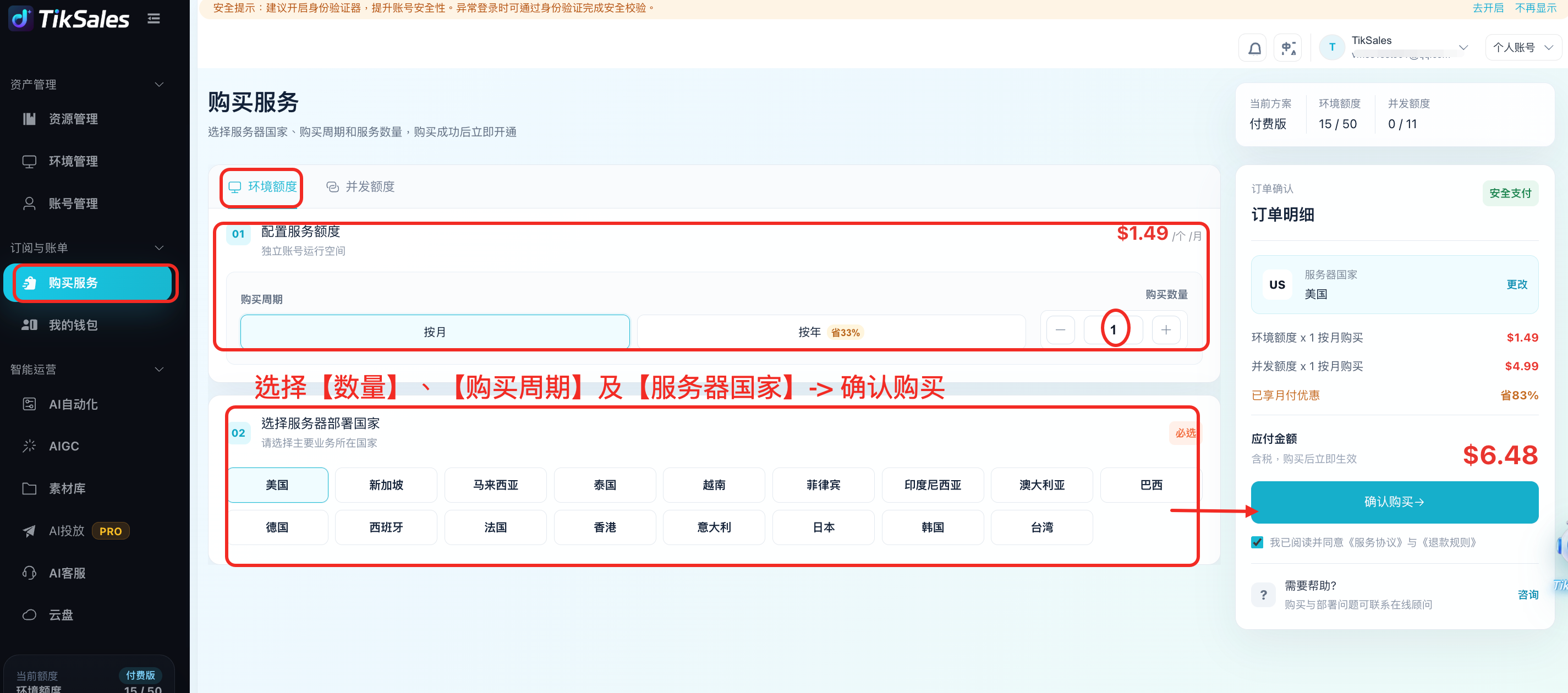Image resolution: width=1568 pixels, height=693 pixels.
Task: Open notifications bell icon
Action: tap(1254, 48)
